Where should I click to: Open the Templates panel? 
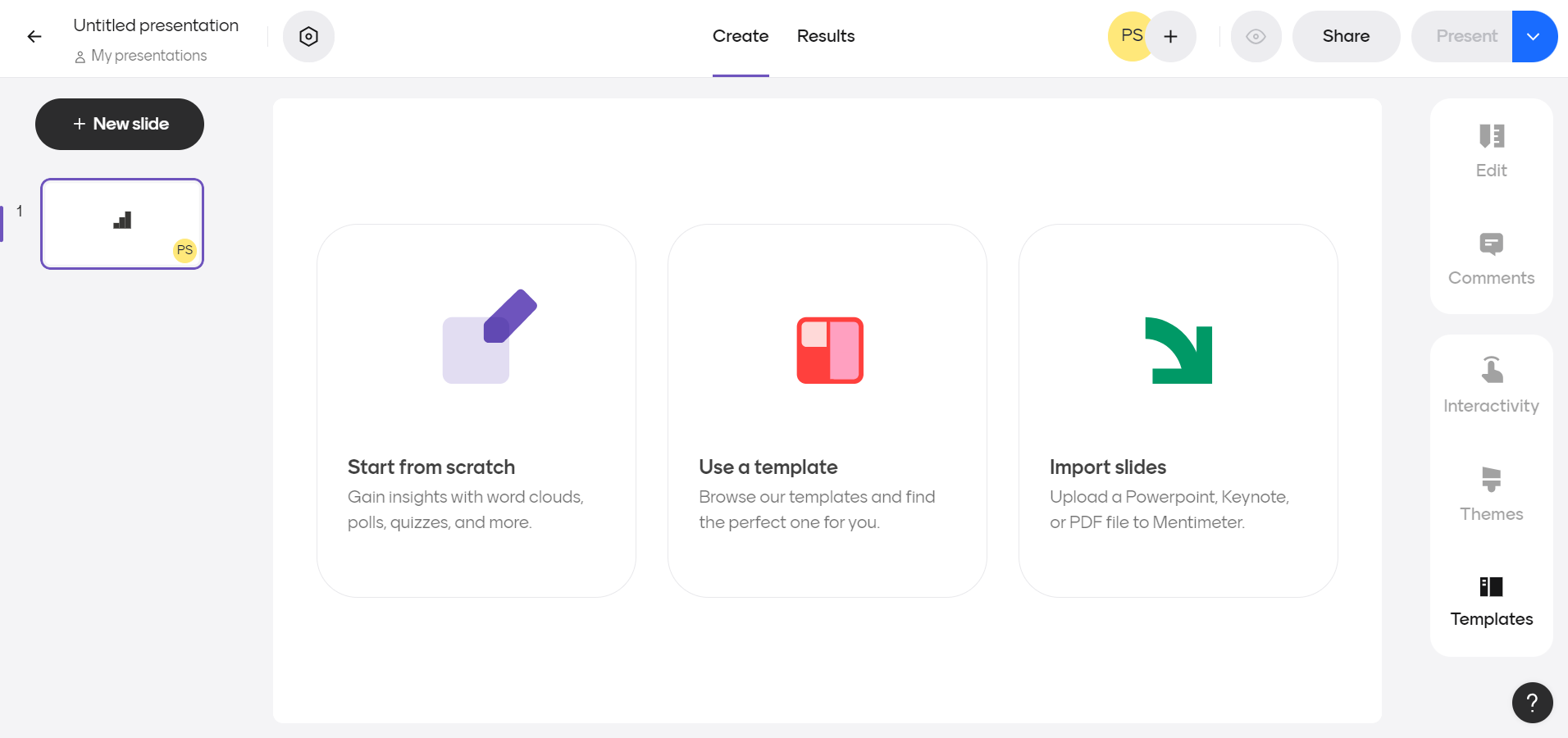pyautogui.click(x=1490, y=600)
